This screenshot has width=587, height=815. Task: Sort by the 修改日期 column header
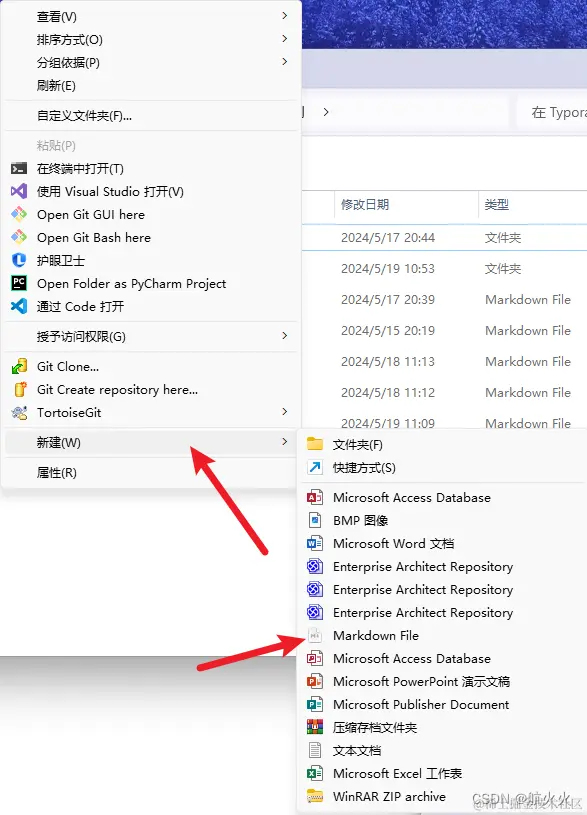[x=406, y=204]
